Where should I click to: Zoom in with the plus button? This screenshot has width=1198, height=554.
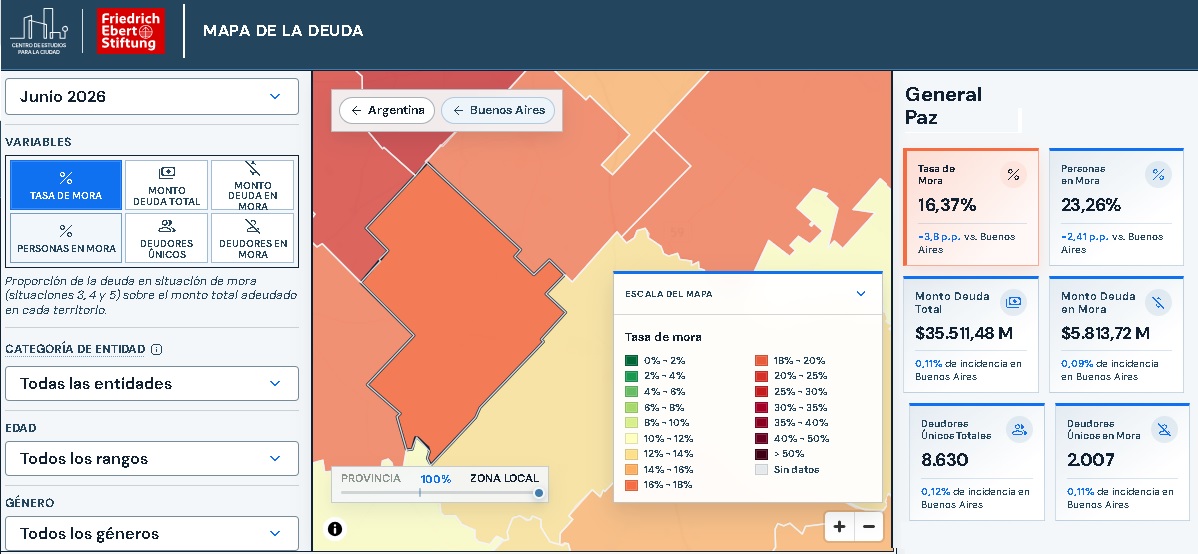840,526
